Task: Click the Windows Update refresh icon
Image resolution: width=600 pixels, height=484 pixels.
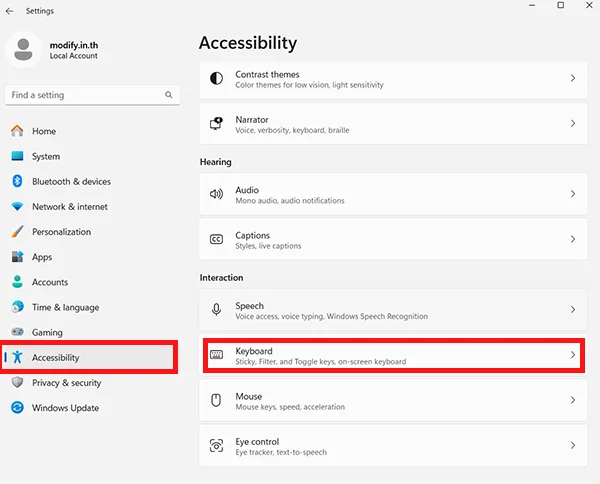Action: (x=17, y=407)
